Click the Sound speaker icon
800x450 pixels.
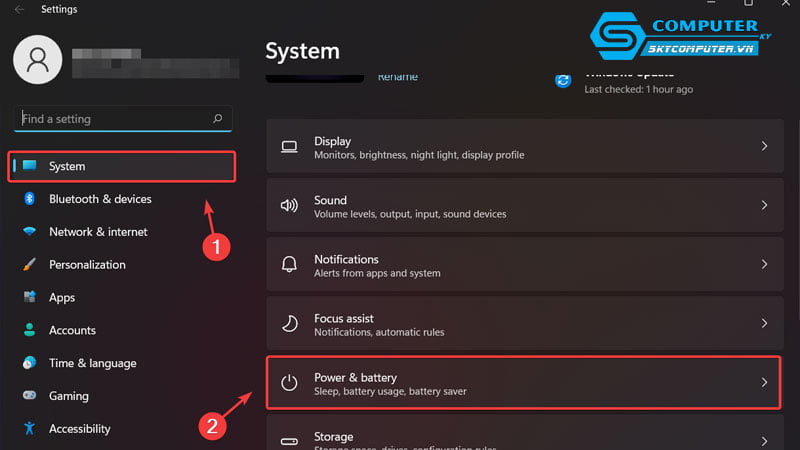coord(289,205)
